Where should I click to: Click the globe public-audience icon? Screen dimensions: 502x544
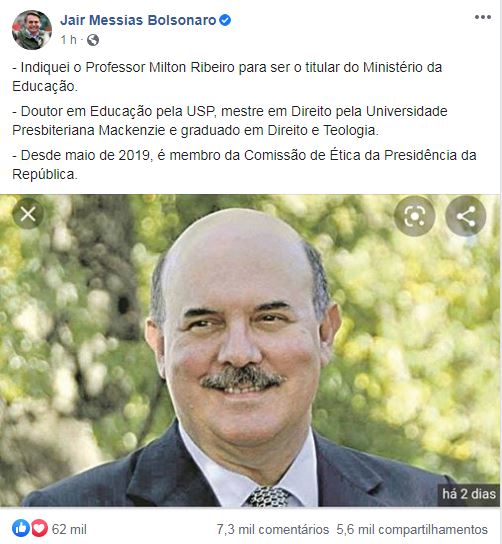[93, 40]
